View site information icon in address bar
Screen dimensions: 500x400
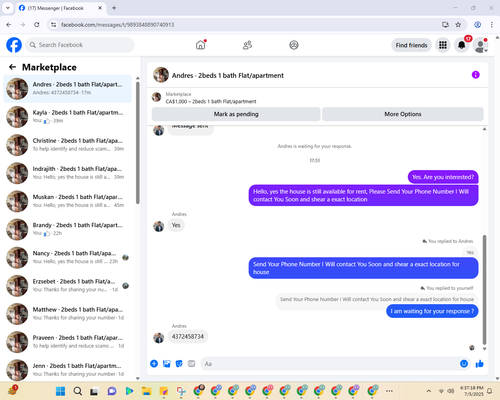tap(53, 25)
